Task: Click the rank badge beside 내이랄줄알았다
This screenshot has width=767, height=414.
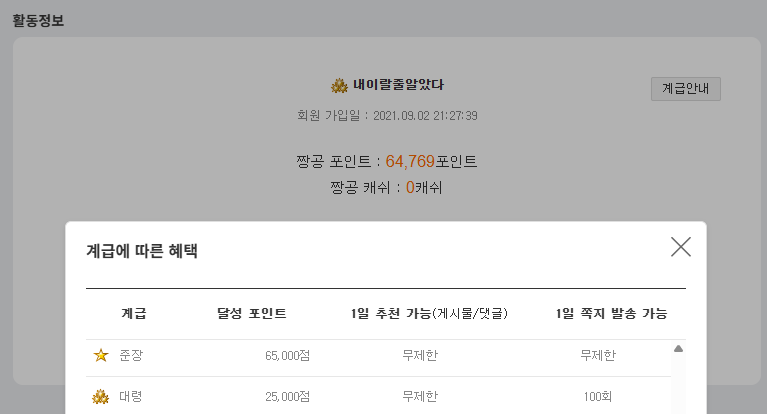Action: click(x=339, y=85)
